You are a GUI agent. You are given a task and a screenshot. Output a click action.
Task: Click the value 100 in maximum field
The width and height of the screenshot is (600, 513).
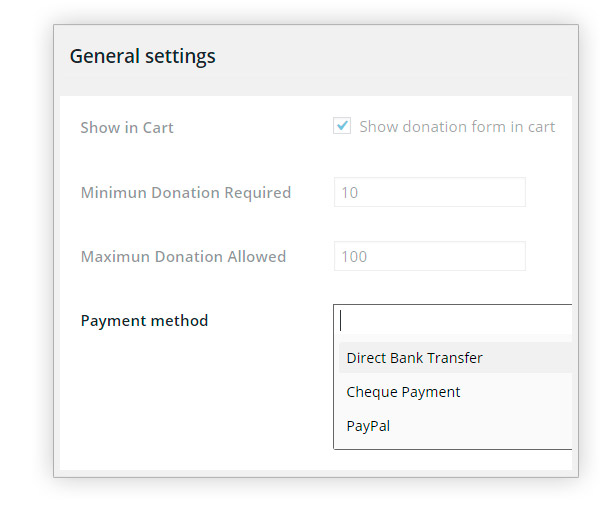[354, 256]
